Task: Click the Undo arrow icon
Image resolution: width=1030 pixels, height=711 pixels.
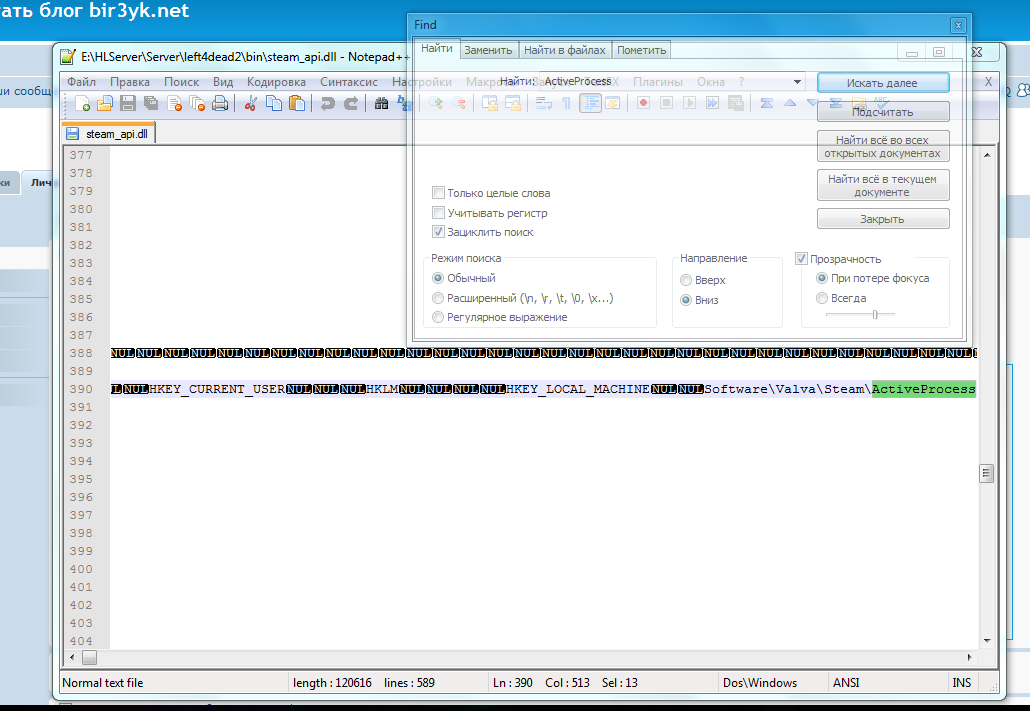Action: 327,103
